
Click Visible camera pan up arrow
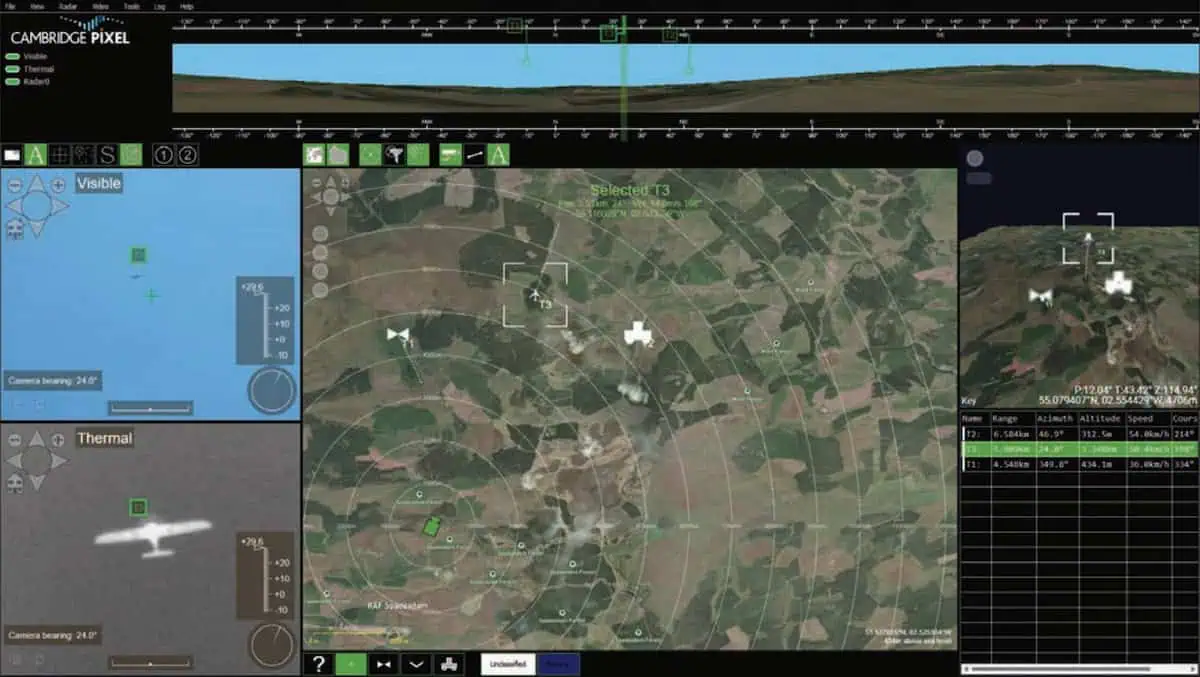36,182
